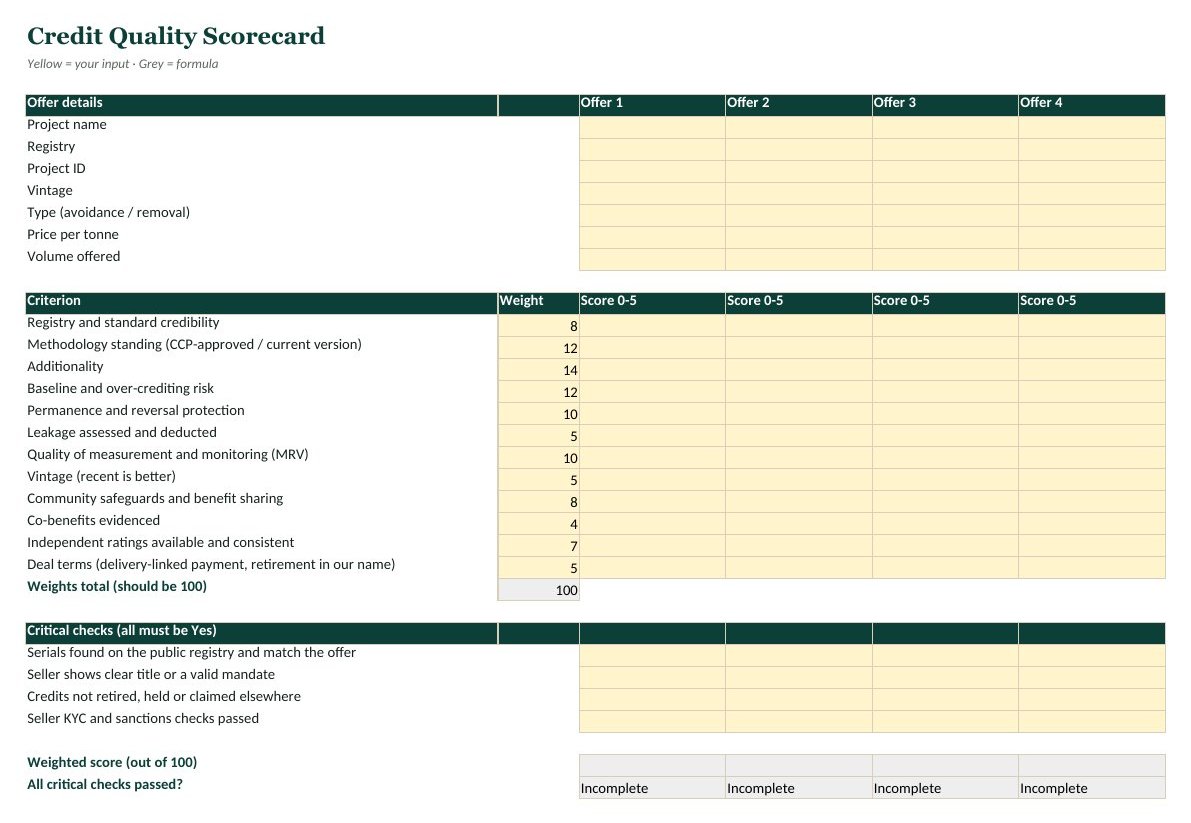The width and height of the screenshot is (1191, 823).
Task: Click the Offer details header cell
Action: (262, 106)
